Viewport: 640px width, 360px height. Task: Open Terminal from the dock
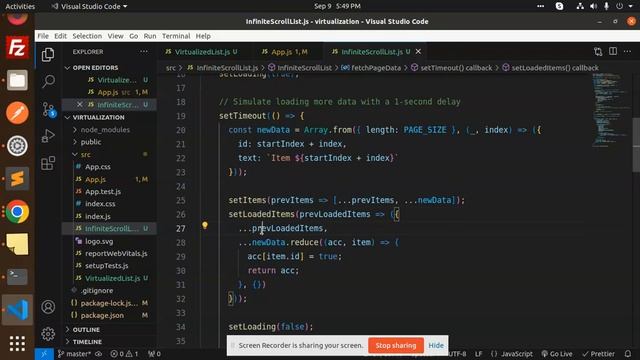pyautogui.click(x=17, y=277)
